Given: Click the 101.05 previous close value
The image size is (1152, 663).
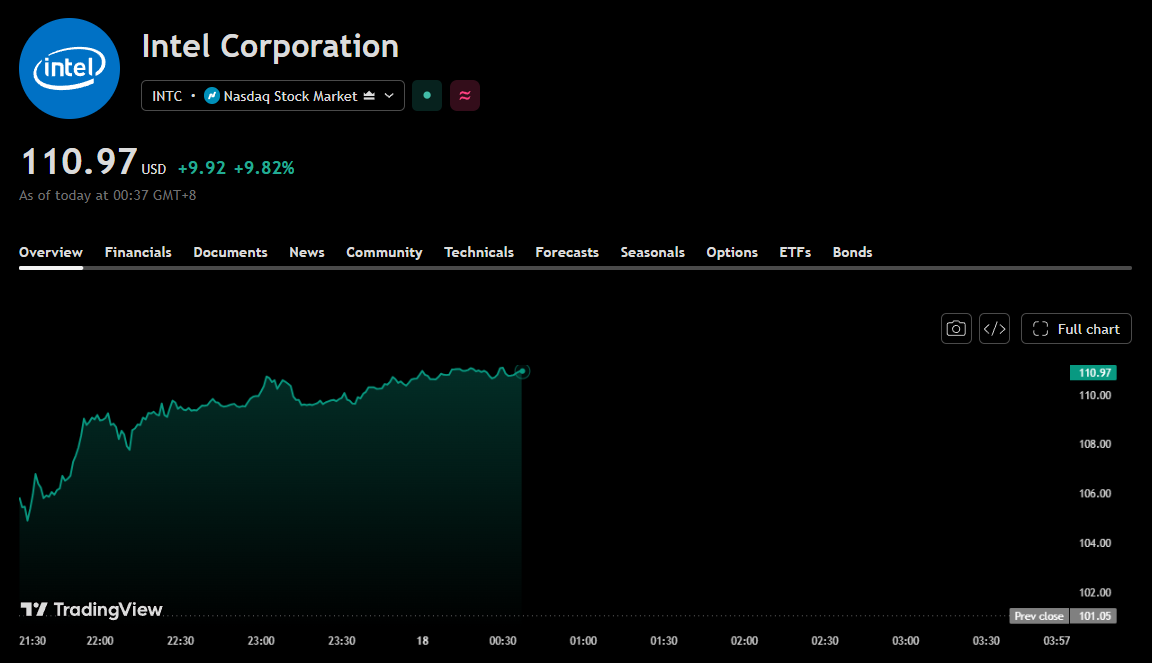Looking at the screenshot, I should (1094, 616).
